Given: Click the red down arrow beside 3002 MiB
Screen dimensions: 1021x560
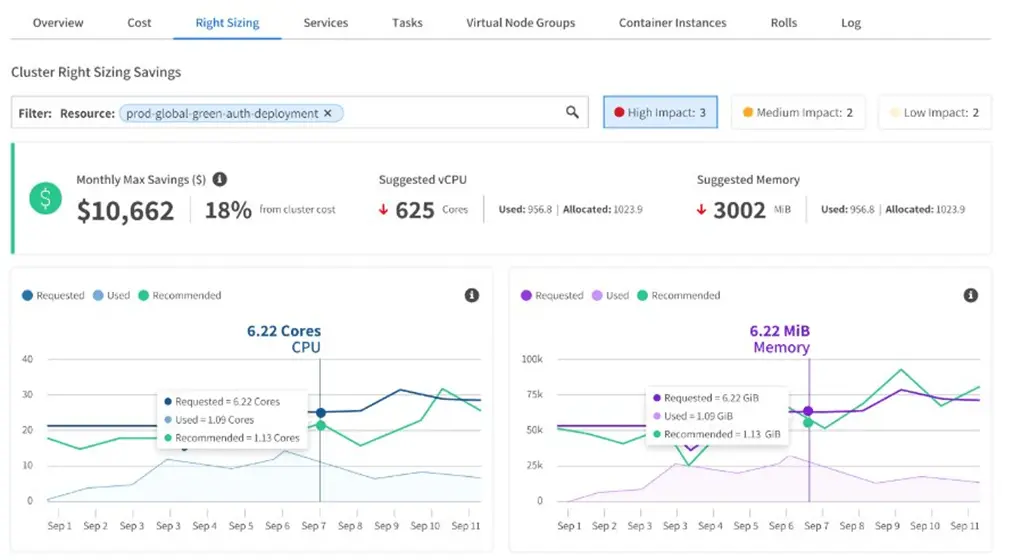Looking at the screenshot, I should [x=701, y=210].
